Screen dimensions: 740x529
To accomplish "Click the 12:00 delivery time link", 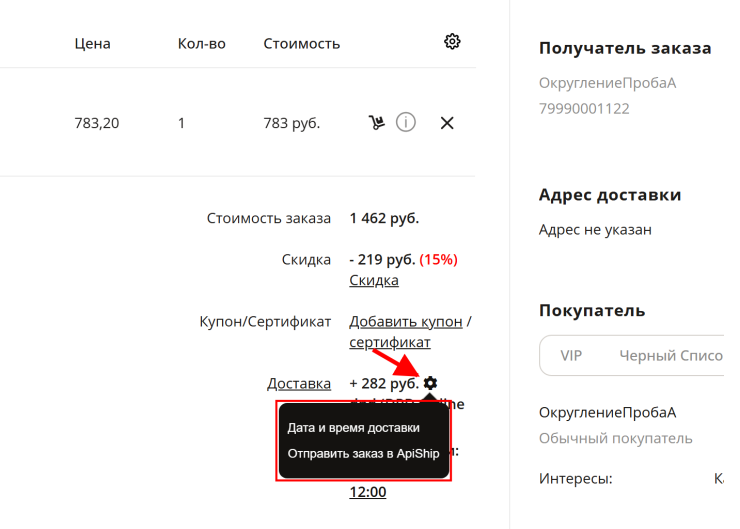I will pos(368,492).
